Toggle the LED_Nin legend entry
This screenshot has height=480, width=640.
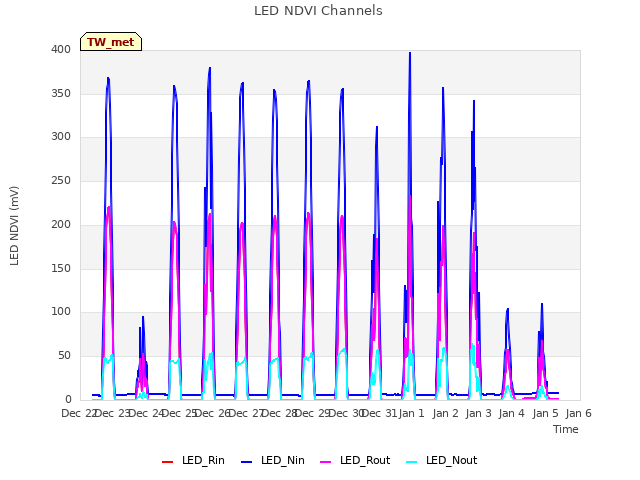273,460
